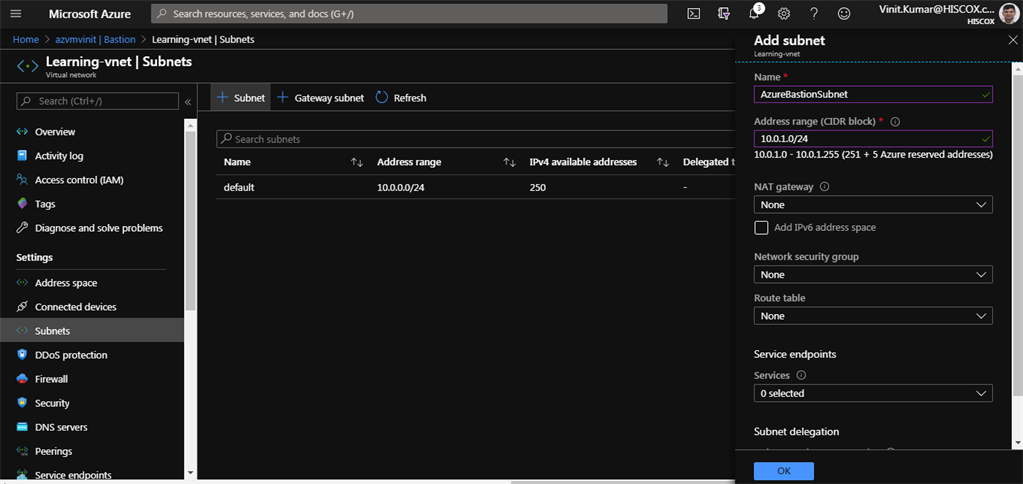The image size is (1023, 484).
Task: Click the Address space icon
Action: click(22, 283)
